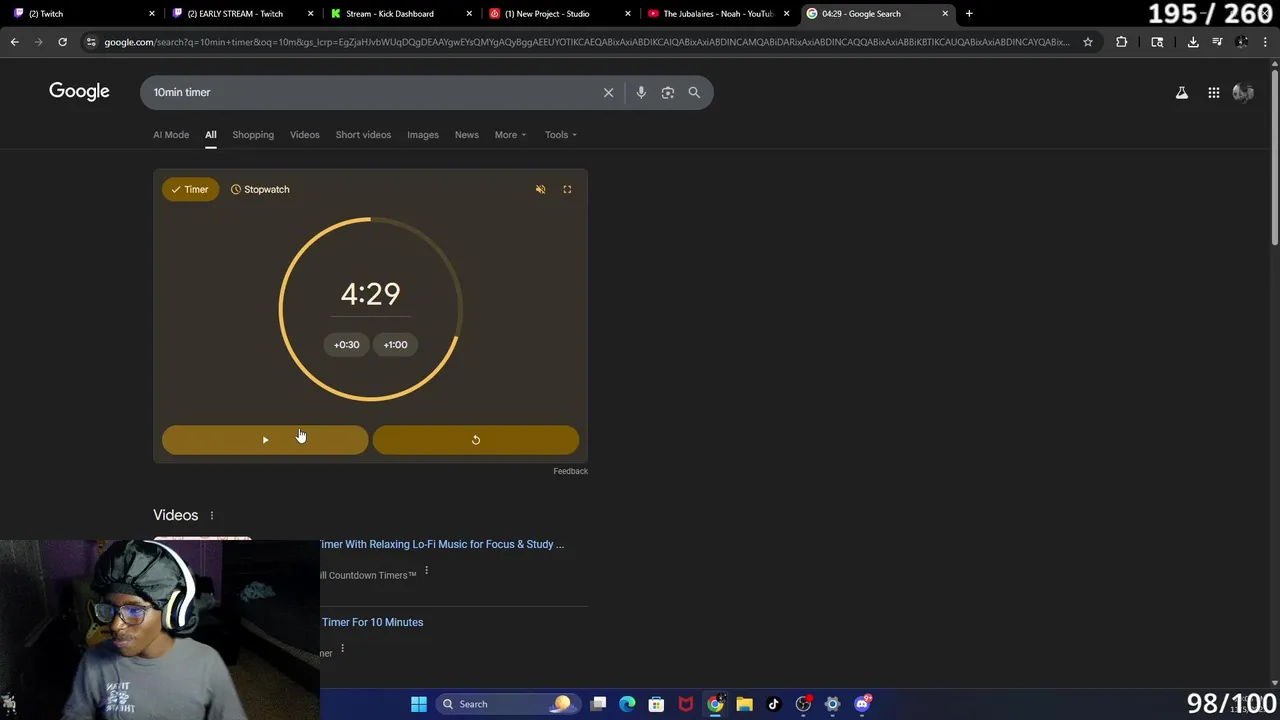This screenshot has width=1280, height=720.
Task: Open a new browser tab
Action: 969,14
